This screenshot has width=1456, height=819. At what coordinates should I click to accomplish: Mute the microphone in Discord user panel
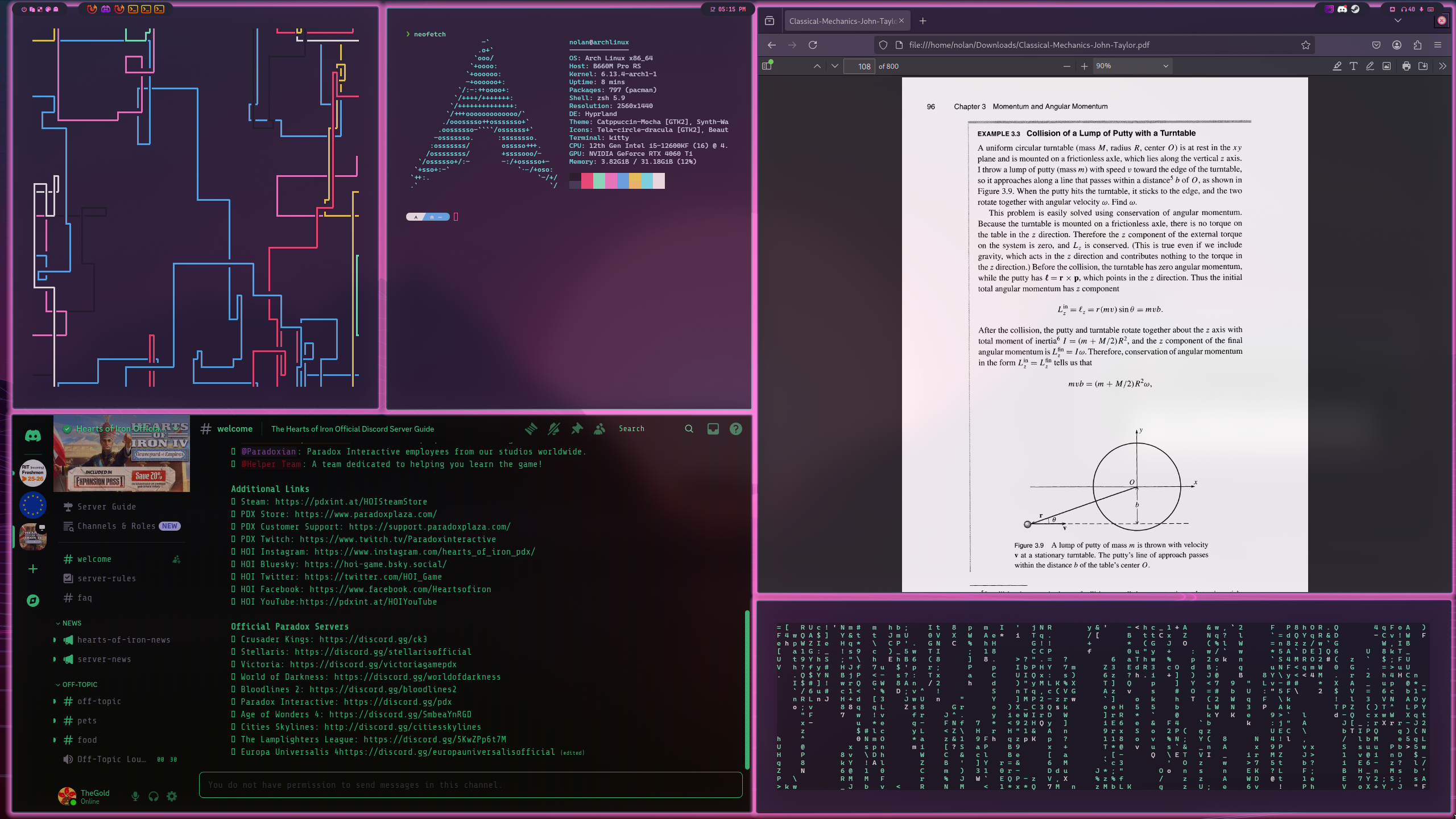(x=135, y=796)
